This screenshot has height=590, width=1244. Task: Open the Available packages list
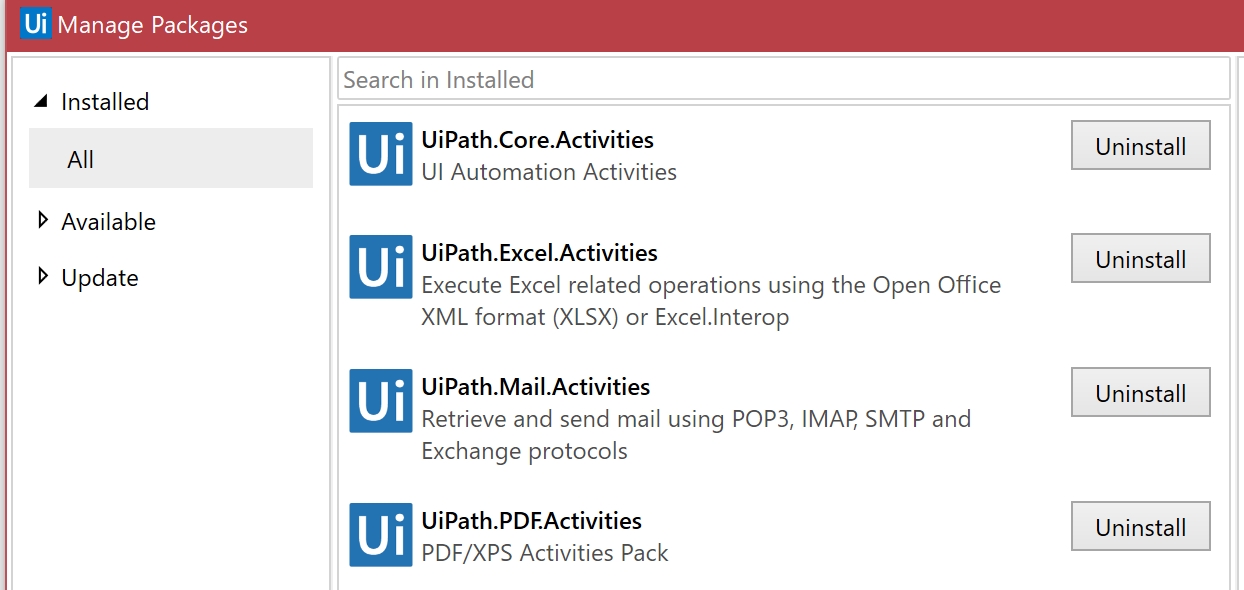tap(109, 221)
